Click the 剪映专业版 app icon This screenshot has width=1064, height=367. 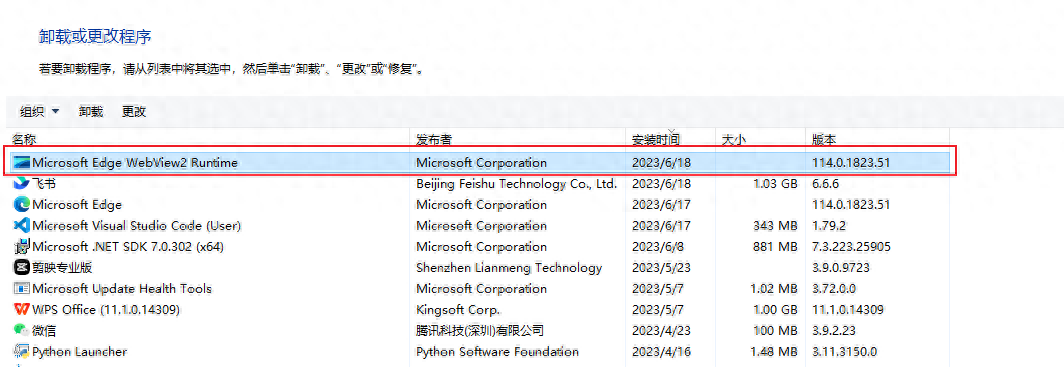22,267
